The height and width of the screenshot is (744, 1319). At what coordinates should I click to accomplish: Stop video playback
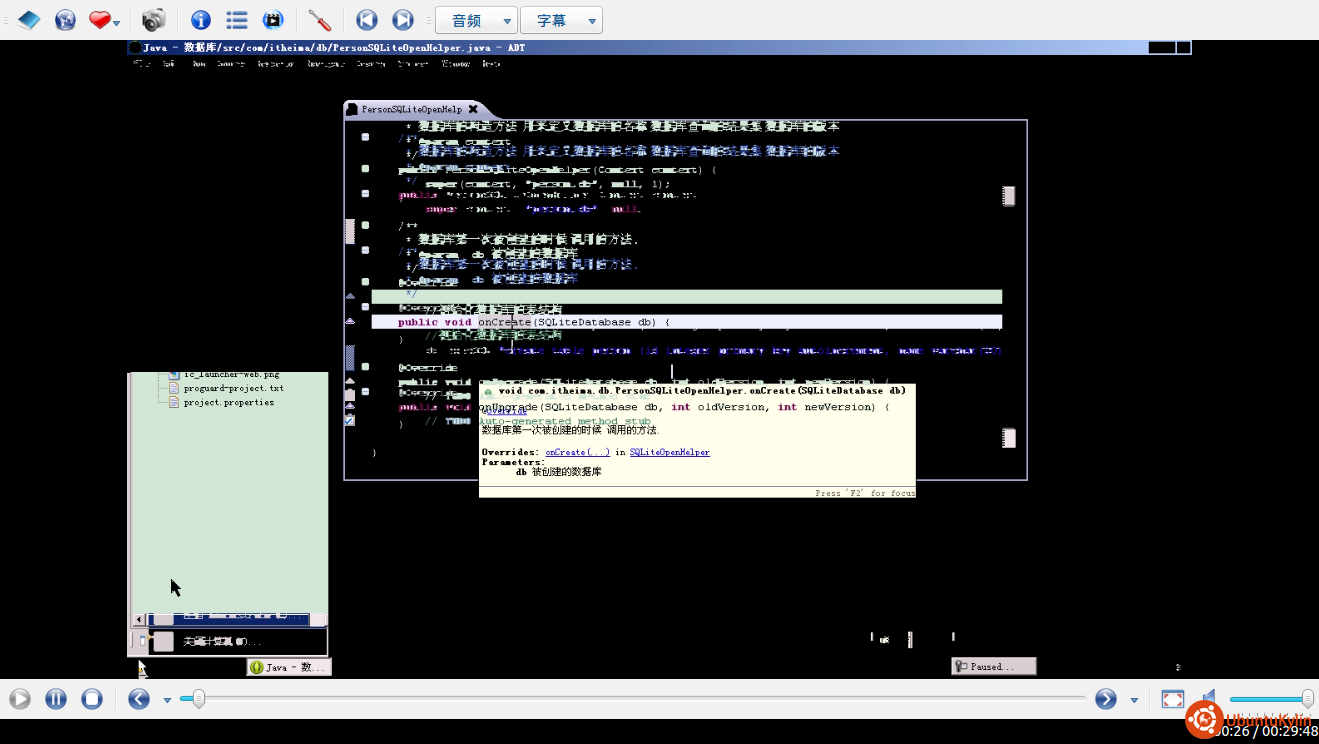click(92, 699)
